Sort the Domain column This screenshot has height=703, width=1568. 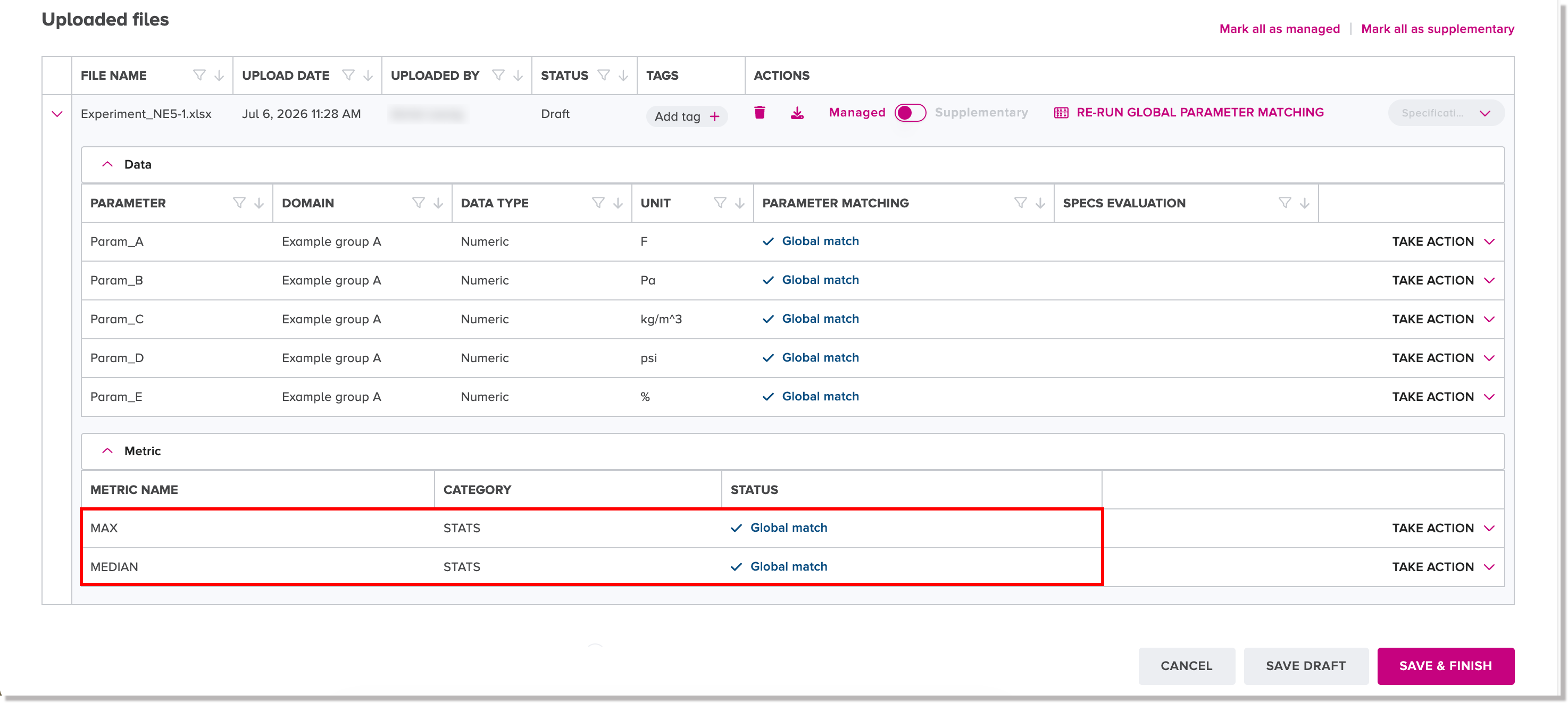[438, 203]
